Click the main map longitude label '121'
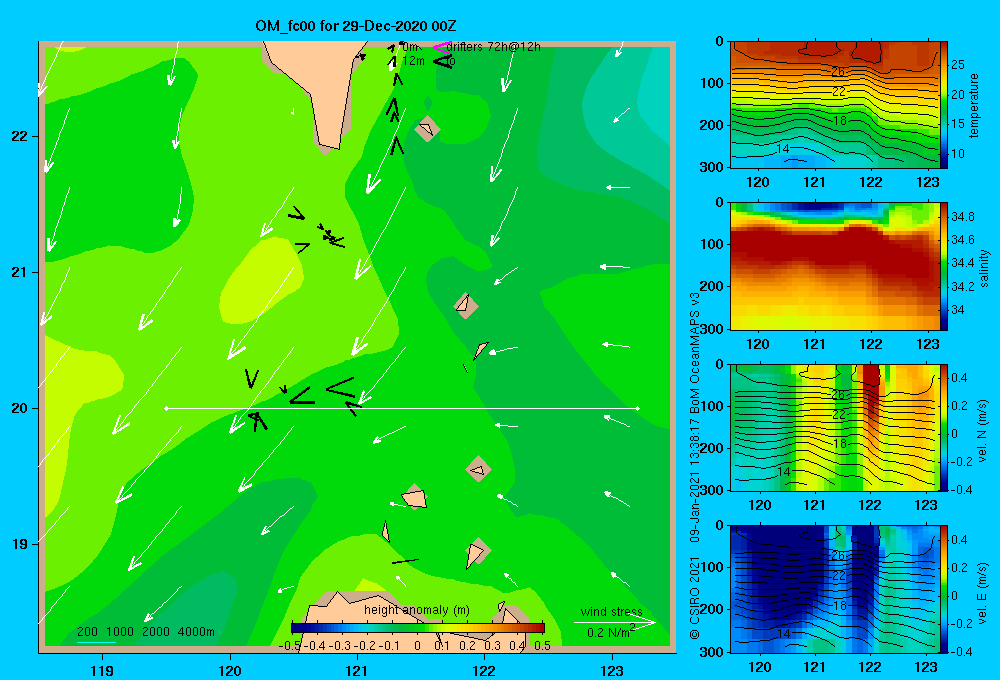Viewport: 1000px width, 680px height. pyautogui.click(x=357, y=670)
